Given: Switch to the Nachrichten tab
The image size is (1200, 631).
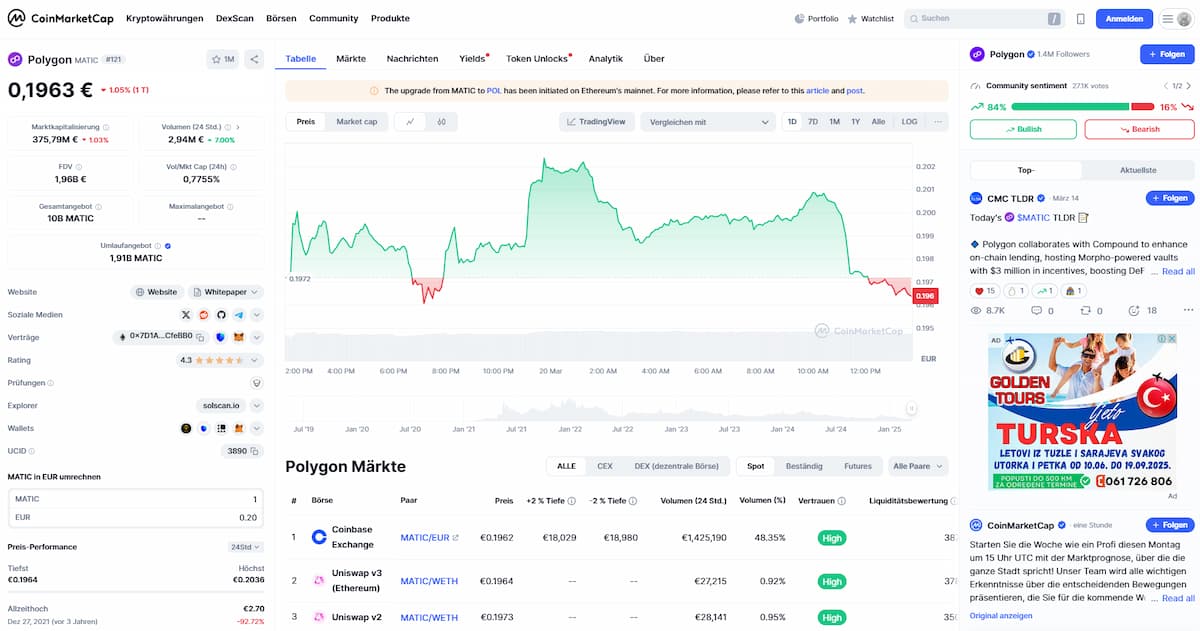Looking at the screenshot, I should pos(412,59).
